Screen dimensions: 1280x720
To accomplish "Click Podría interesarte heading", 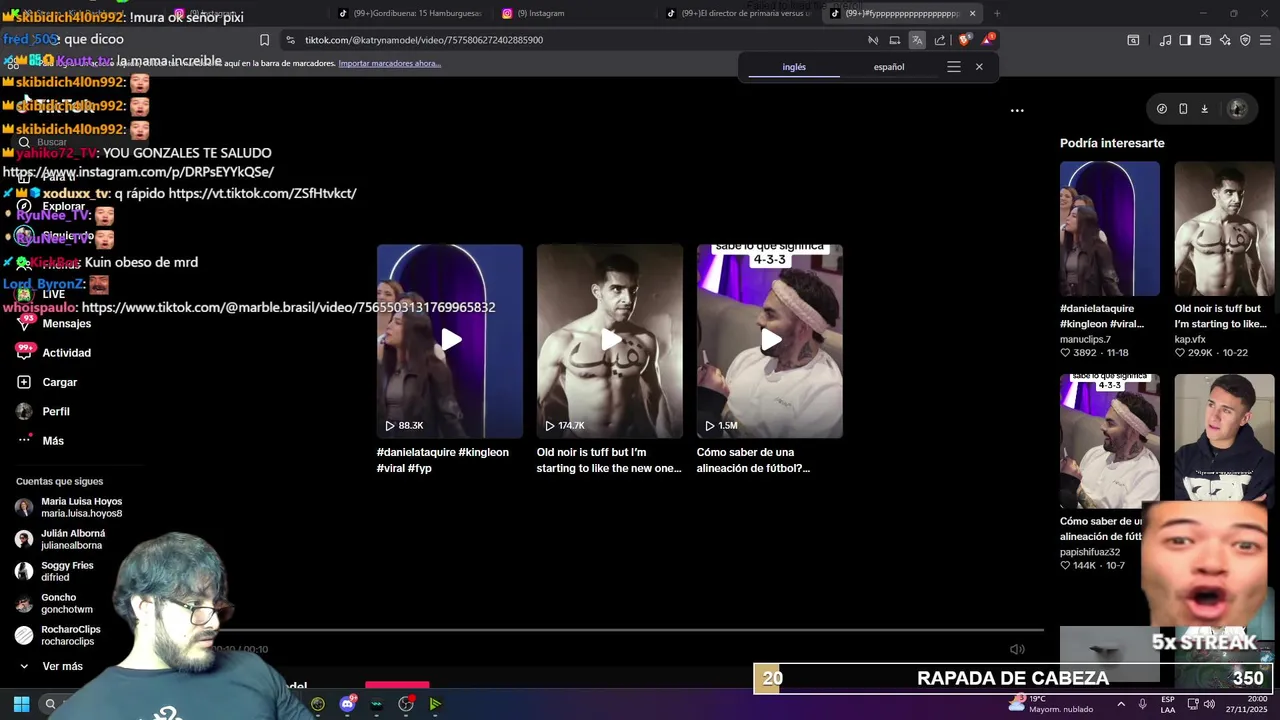I will (1112, 143).
